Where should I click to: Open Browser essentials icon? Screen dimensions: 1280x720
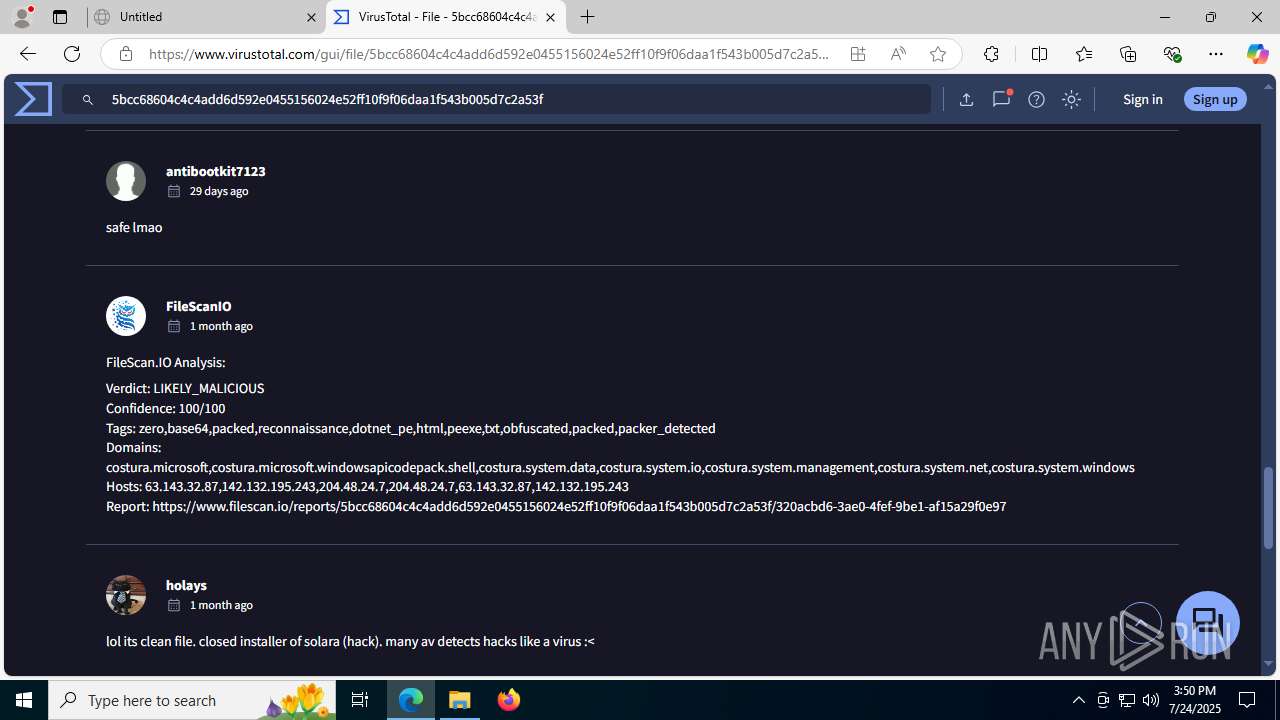[1172, 54]
